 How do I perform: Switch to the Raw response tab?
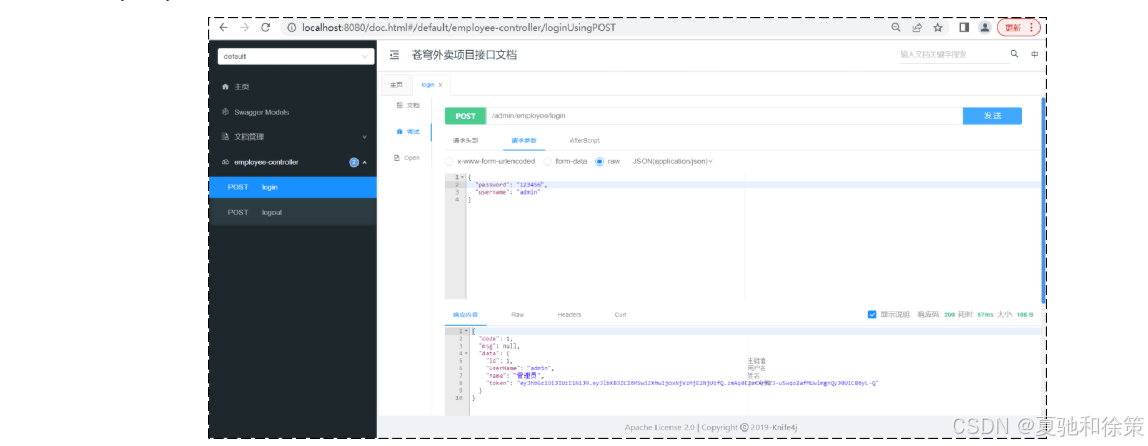point(518,314)
